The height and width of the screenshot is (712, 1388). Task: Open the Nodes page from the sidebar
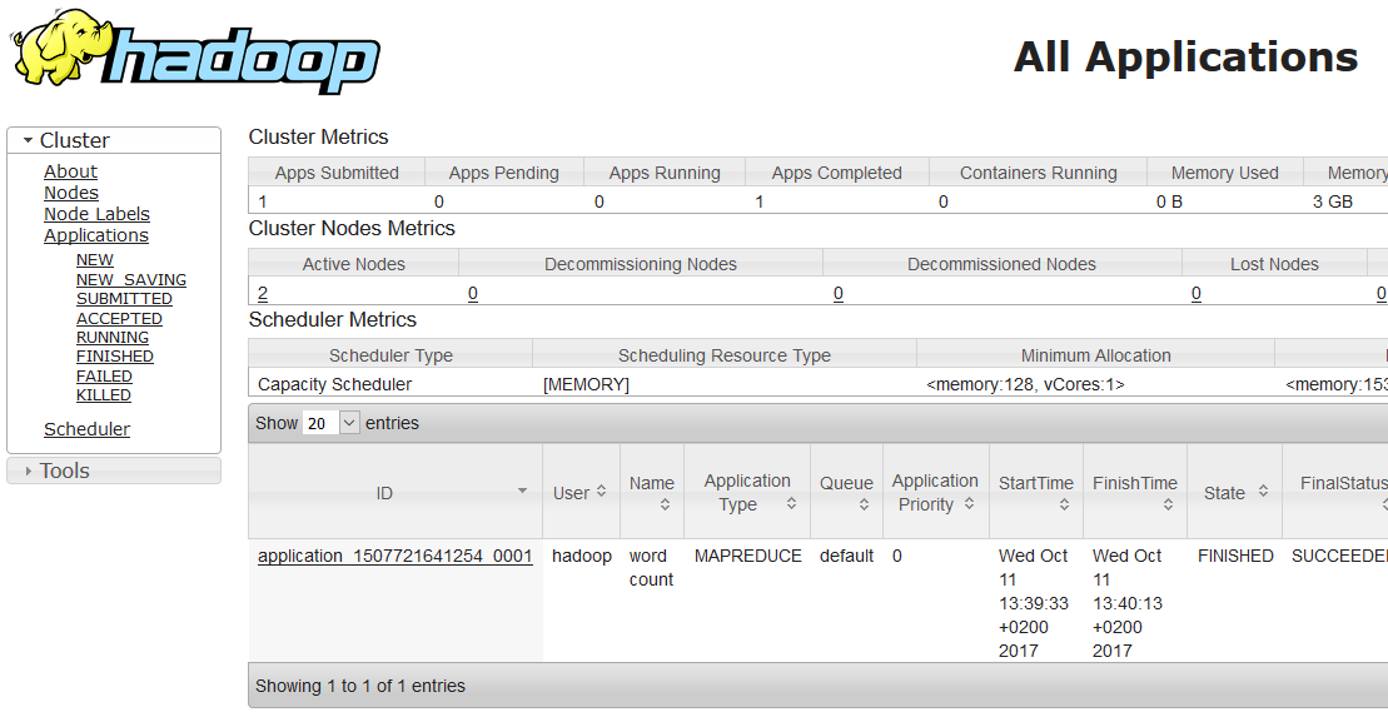(x=70, y=192)
